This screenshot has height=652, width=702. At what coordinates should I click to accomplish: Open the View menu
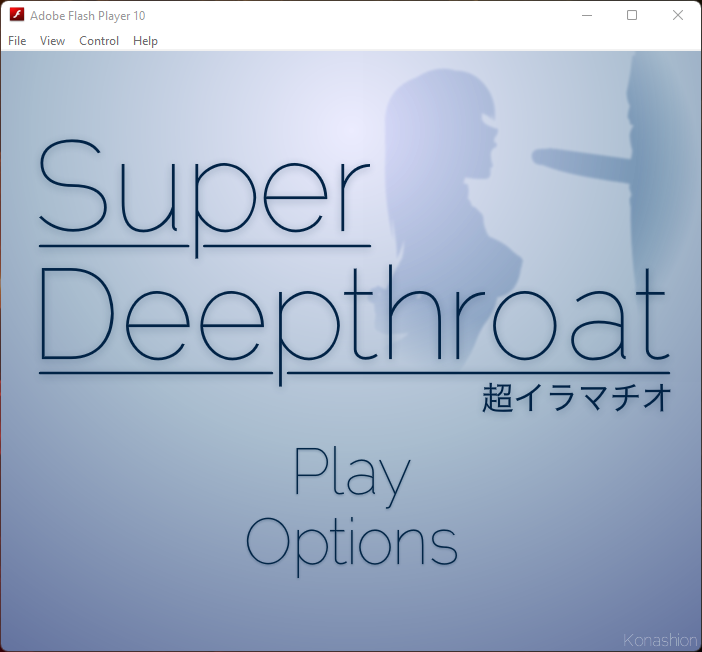(52, 41)
